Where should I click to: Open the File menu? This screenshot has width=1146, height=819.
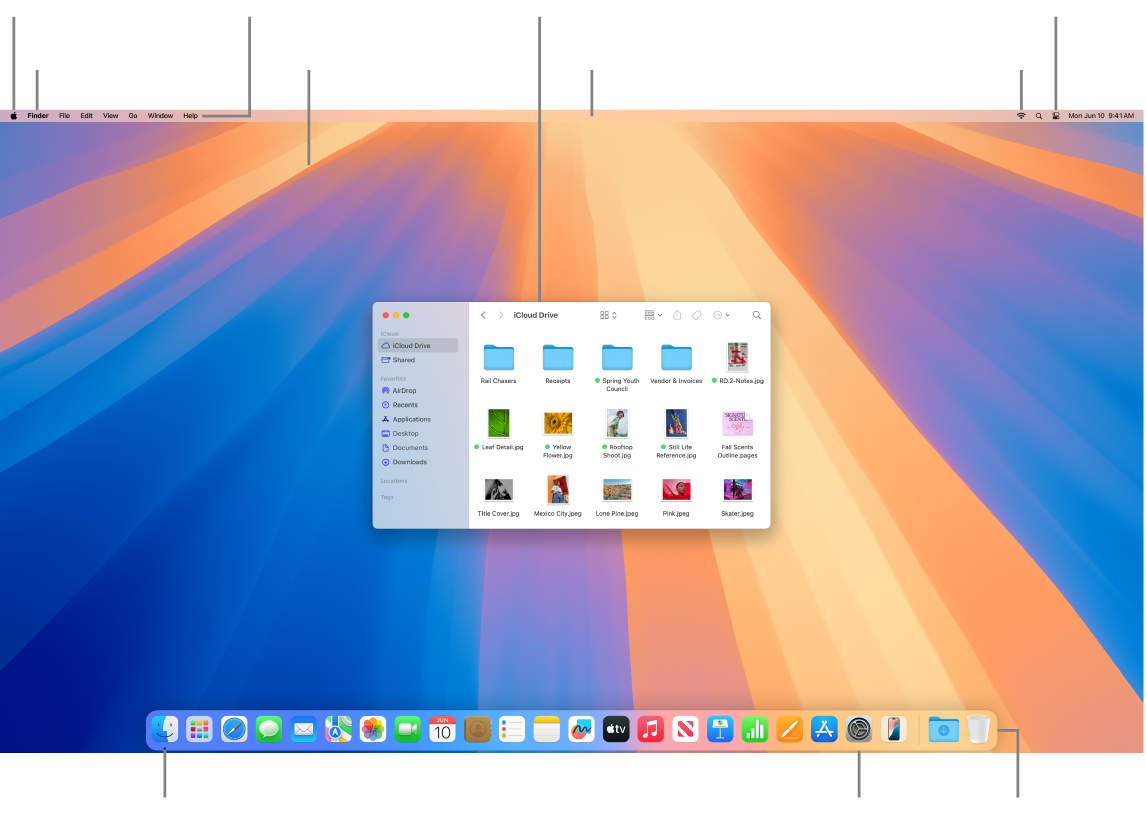64,115
